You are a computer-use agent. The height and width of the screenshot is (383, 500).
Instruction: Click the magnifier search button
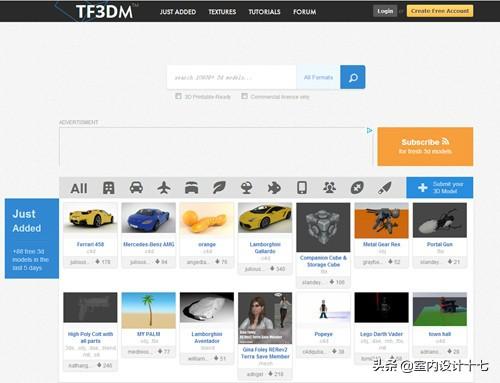(353, 77)
